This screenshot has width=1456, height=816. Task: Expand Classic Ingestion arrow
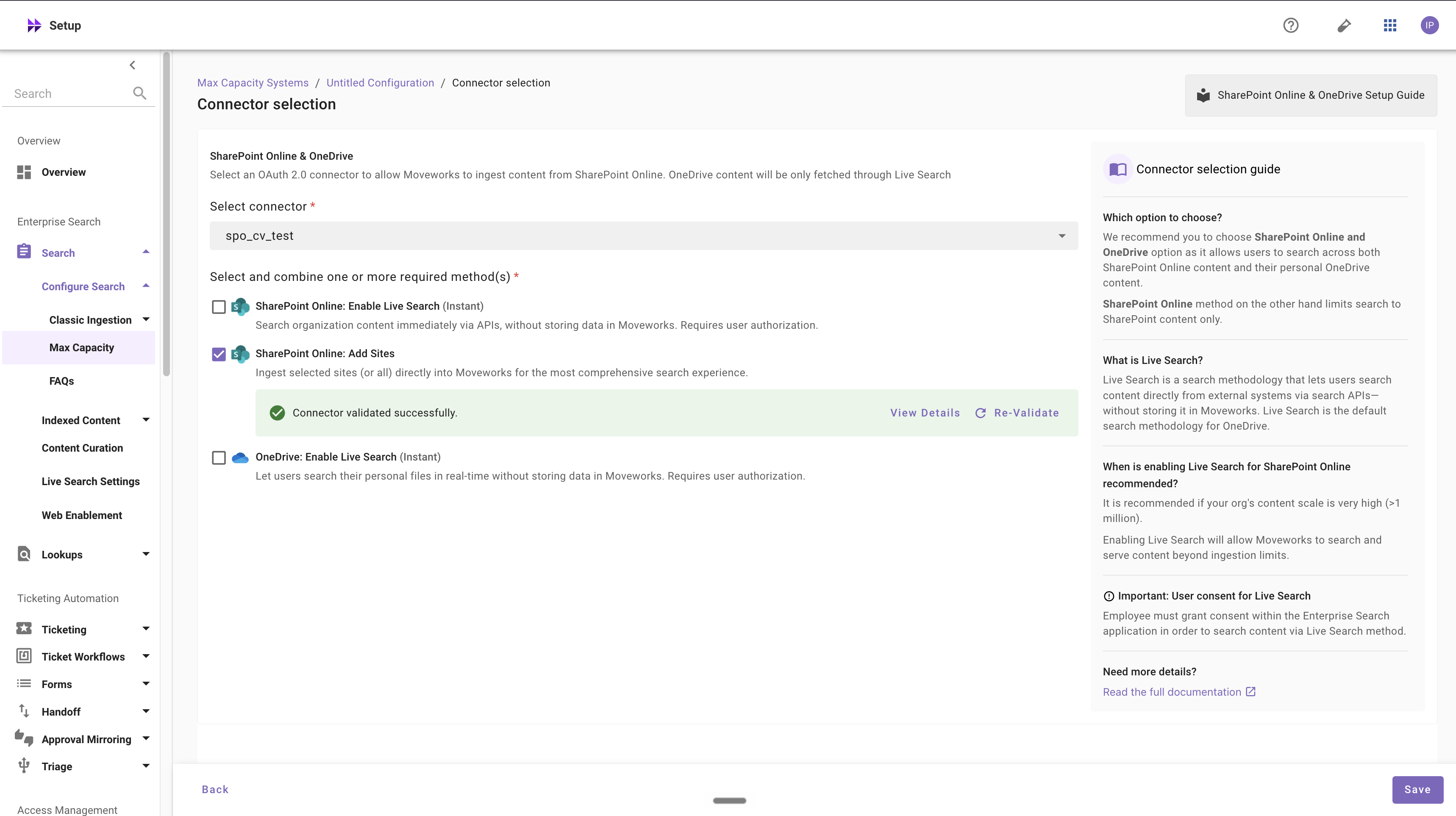coord(146,319)
